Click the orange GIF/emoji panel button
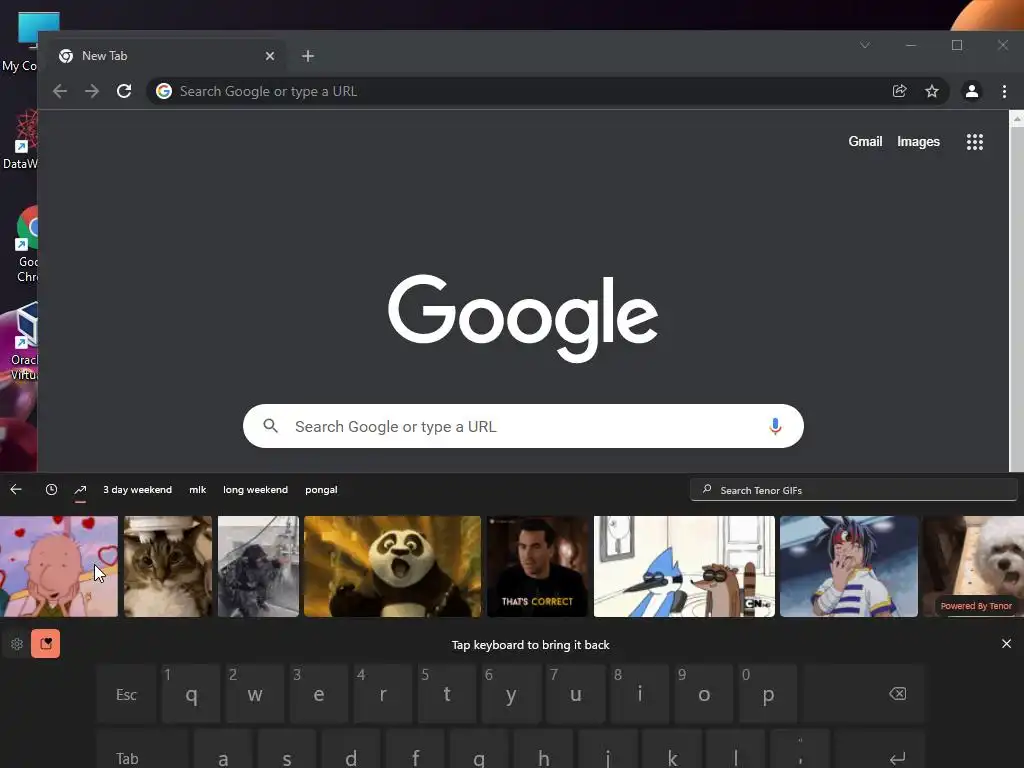Image resolution: width=1024 pixels, height=768 pixels. coord(46,644)
